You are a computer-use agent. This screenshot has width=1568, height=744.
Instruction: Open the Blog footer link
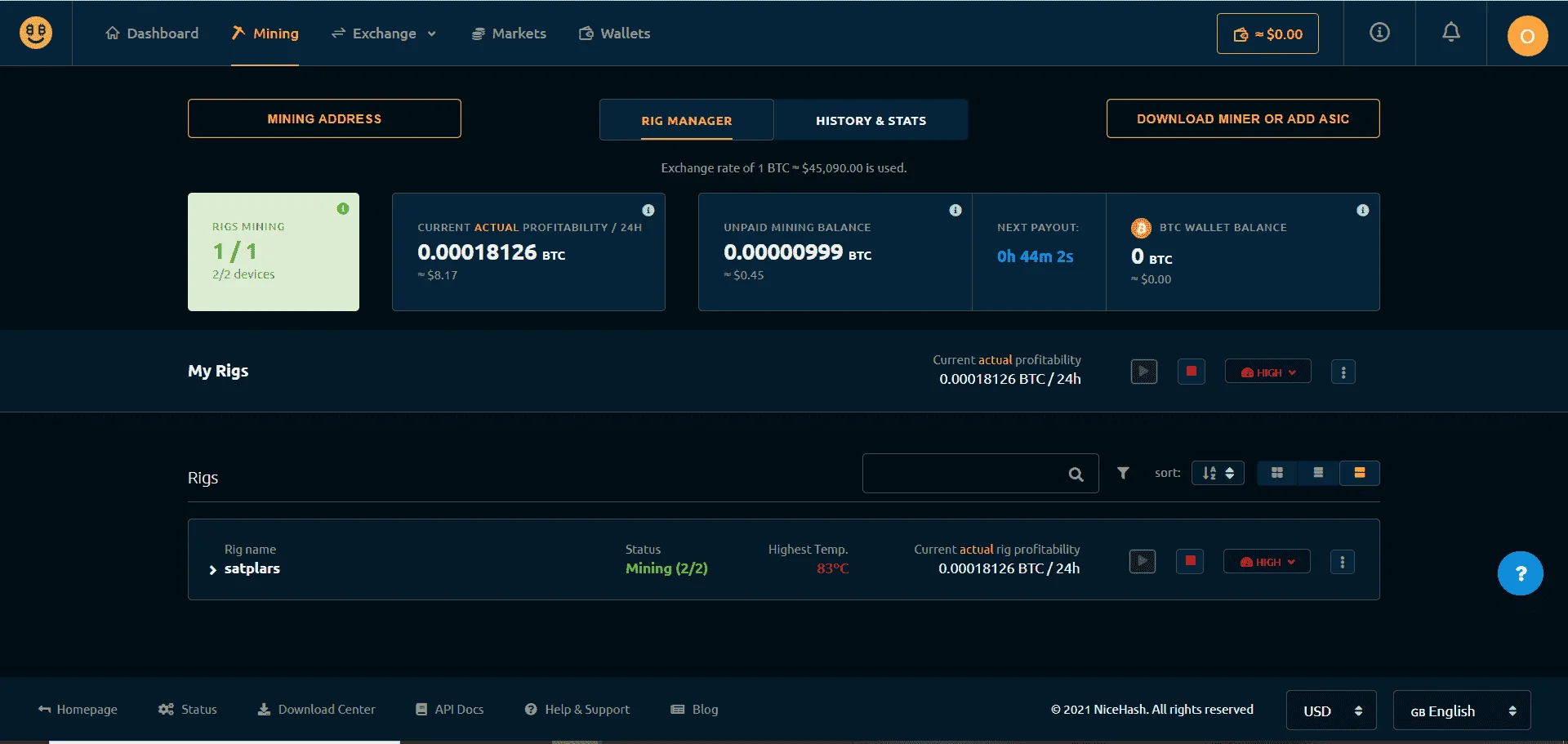694,709
